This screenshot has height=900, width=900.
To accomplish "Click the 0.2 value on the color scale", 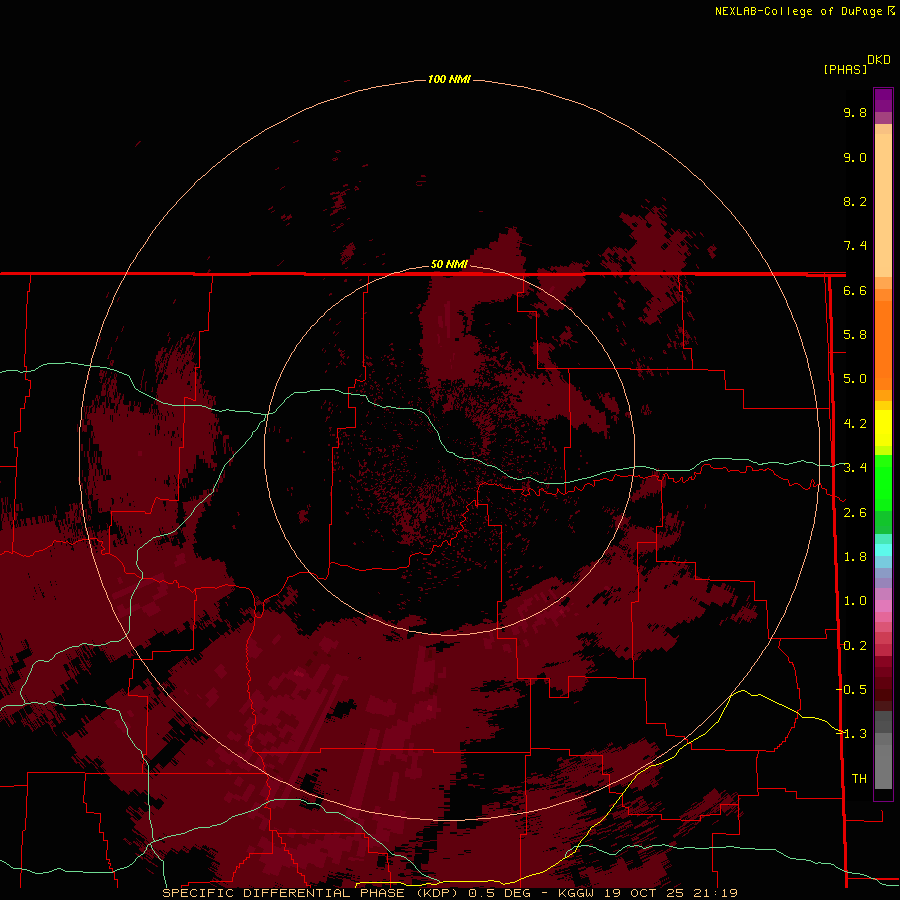I will click(x=855, y=646).
